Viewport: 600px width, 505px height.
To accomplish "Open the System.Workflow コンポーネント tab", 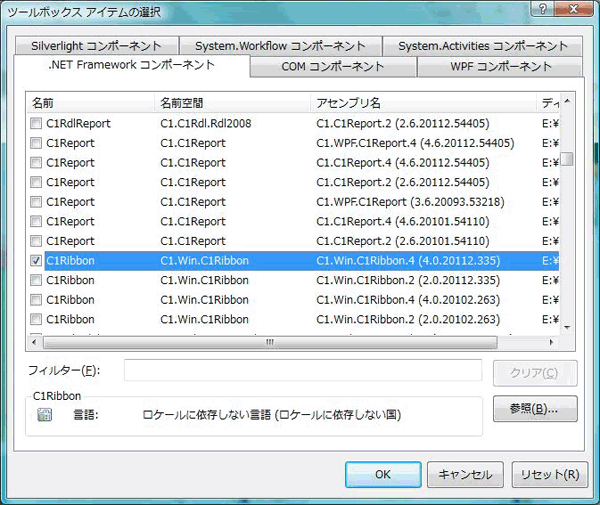I will click(x=280, y=46).
